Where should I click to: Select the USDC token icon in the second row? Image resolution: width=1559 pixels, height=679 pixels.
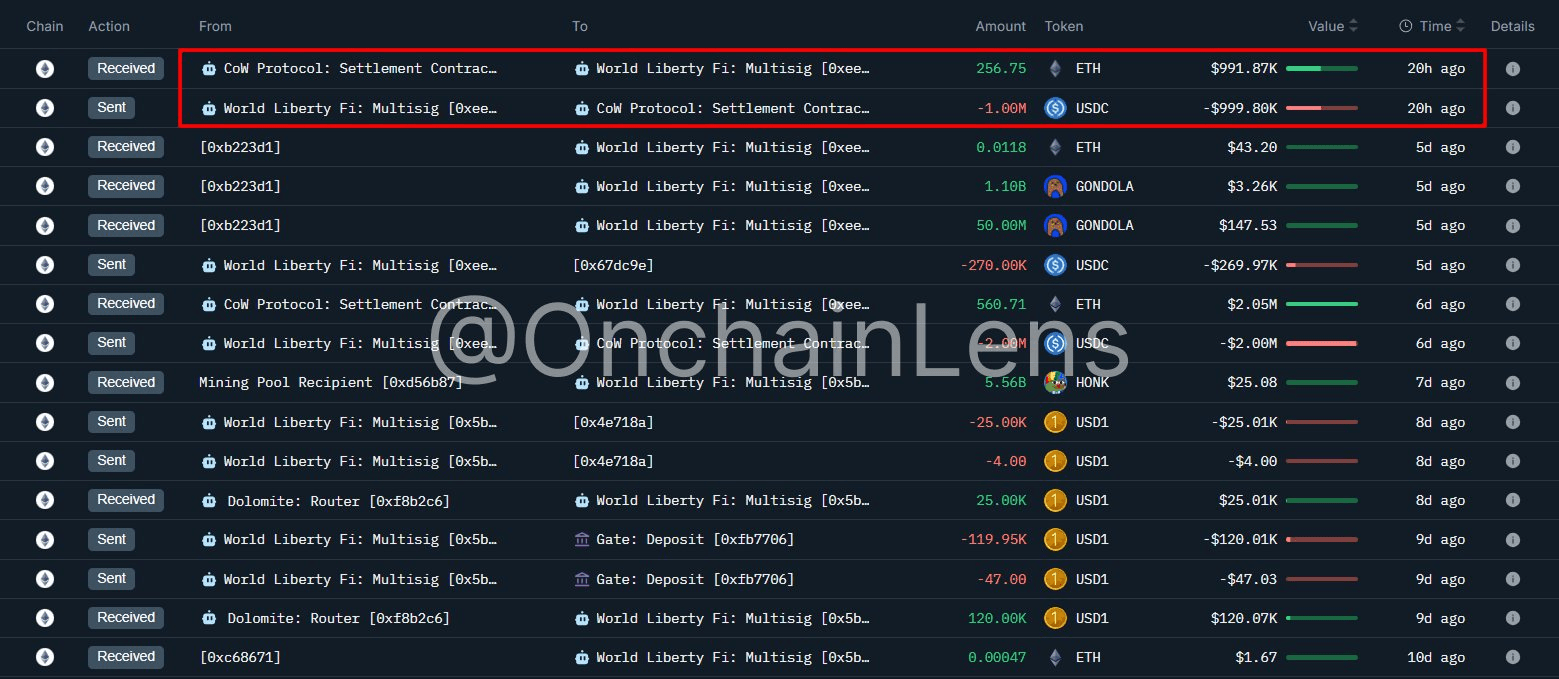click(1056, 108)
